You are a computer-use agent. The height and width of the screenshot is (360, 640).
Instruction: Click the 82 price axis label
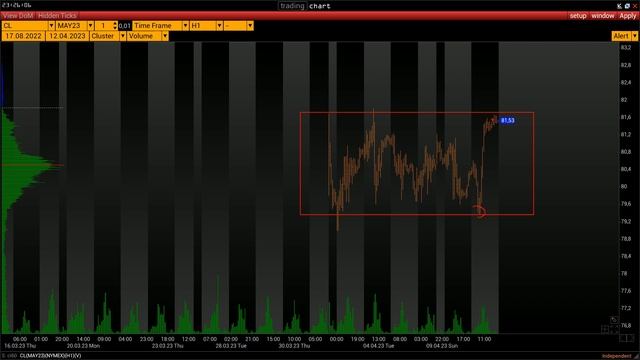(624, 100)
